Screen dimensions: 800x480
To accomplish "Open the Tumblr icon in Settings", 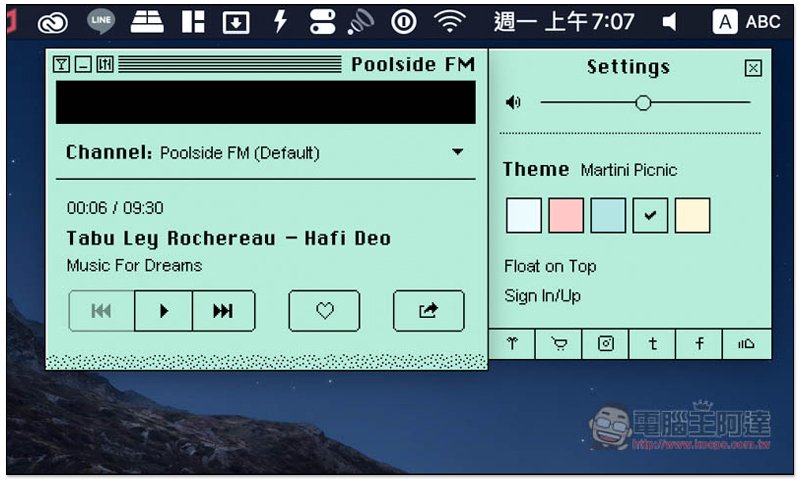I will [653, 344].
